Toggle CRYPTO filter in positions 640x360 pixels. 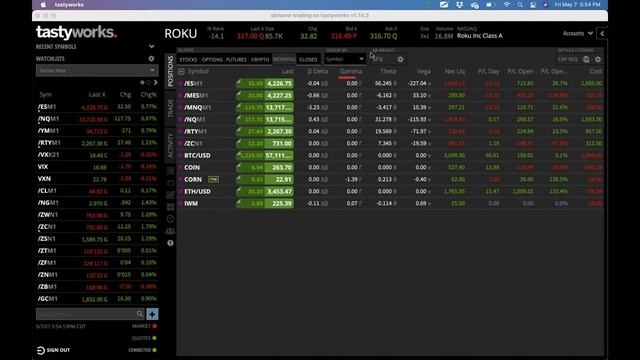[260, 60]
